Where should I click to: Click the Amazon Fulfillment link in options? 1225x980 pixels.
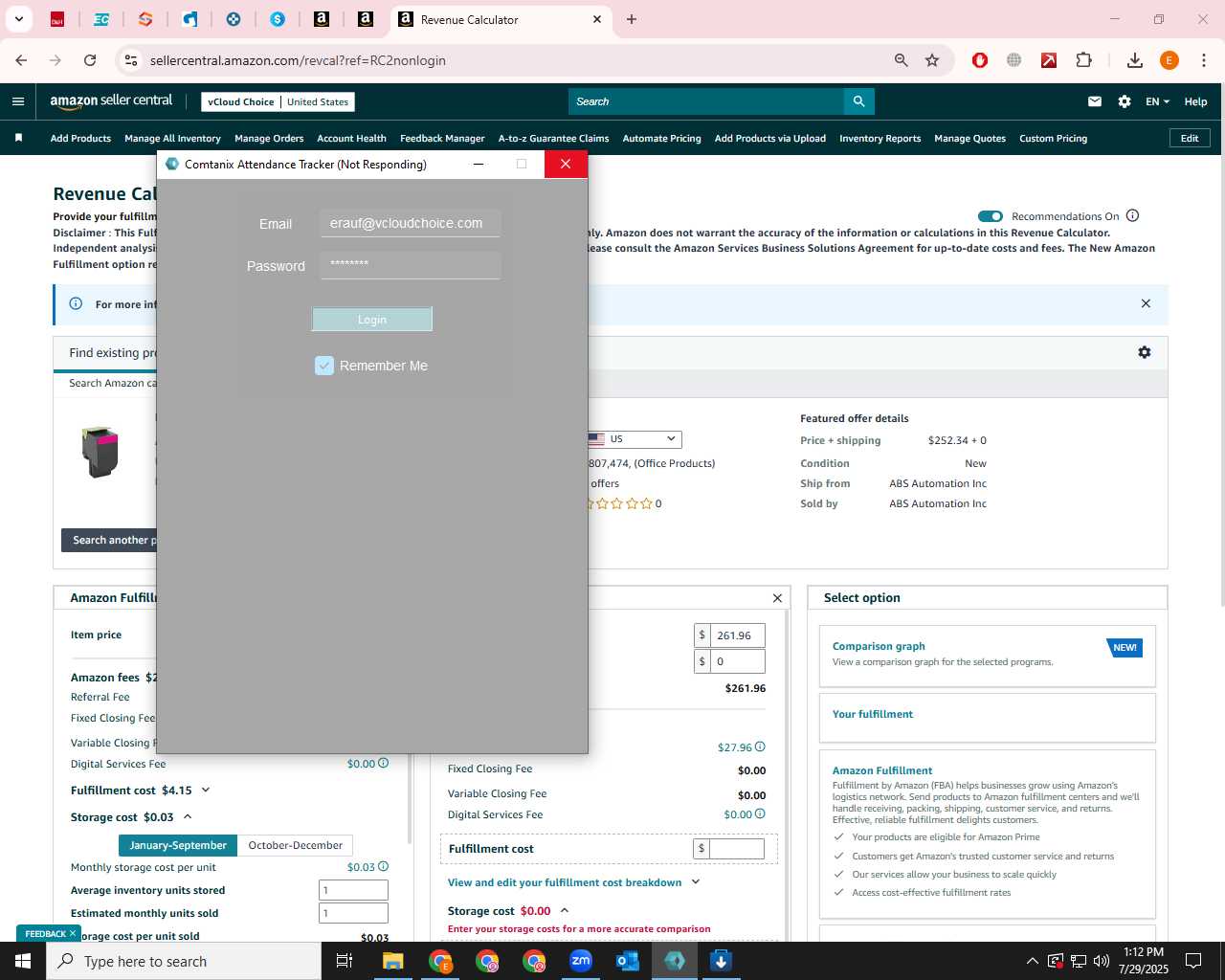pos(881,770)
